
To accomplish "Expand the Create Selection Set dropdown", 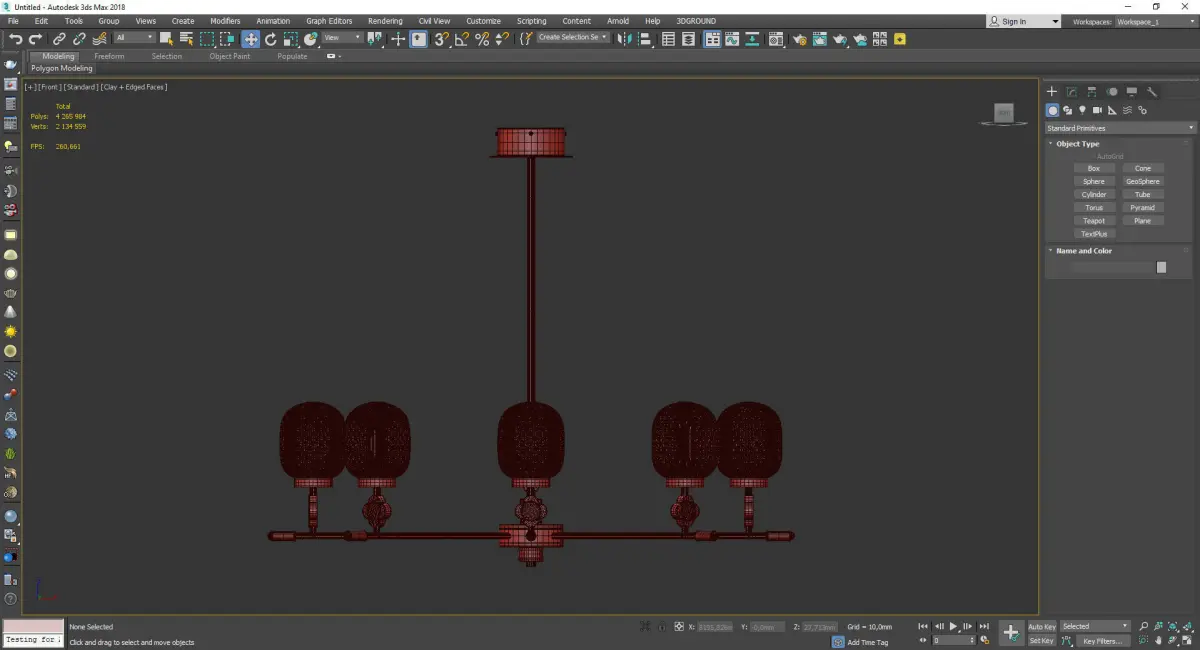I will [x=573, y=38].
